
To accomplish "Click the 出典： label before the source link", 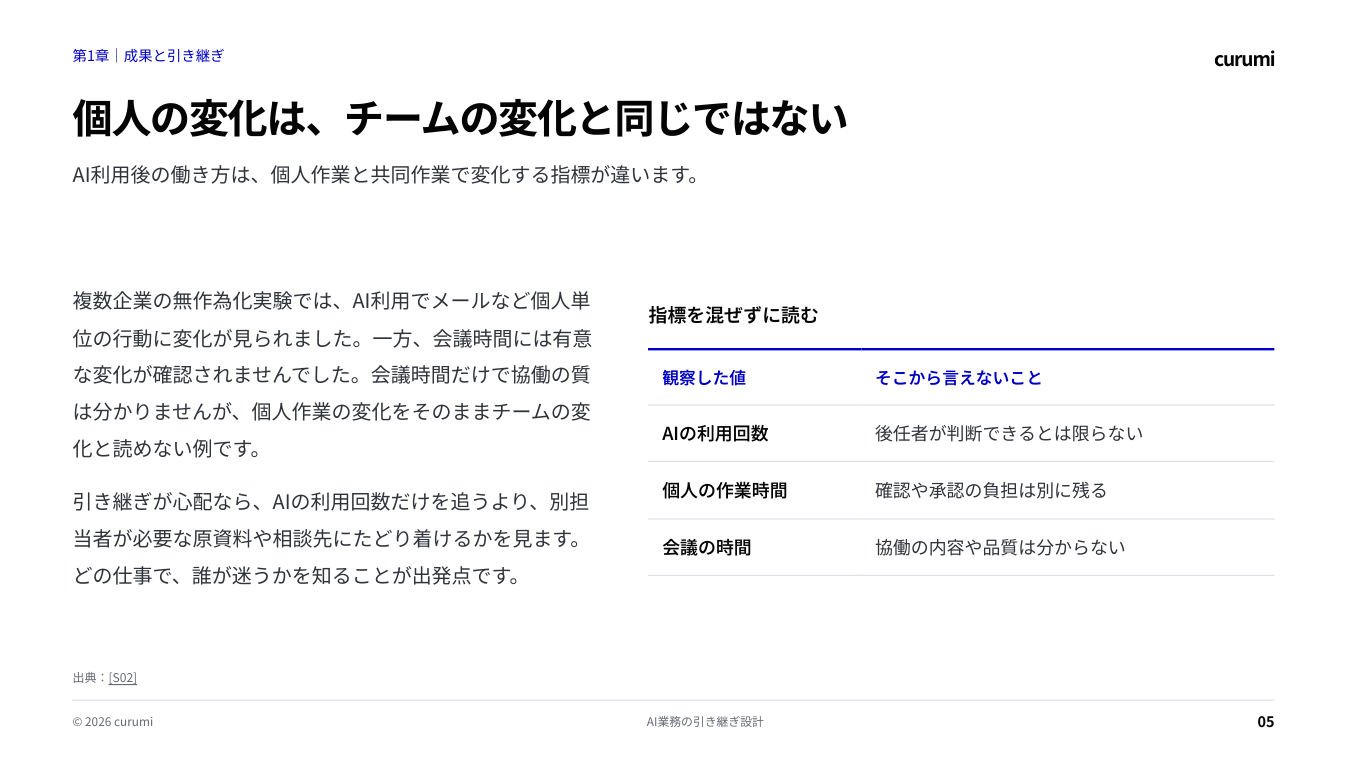I will tap(90, 677).
